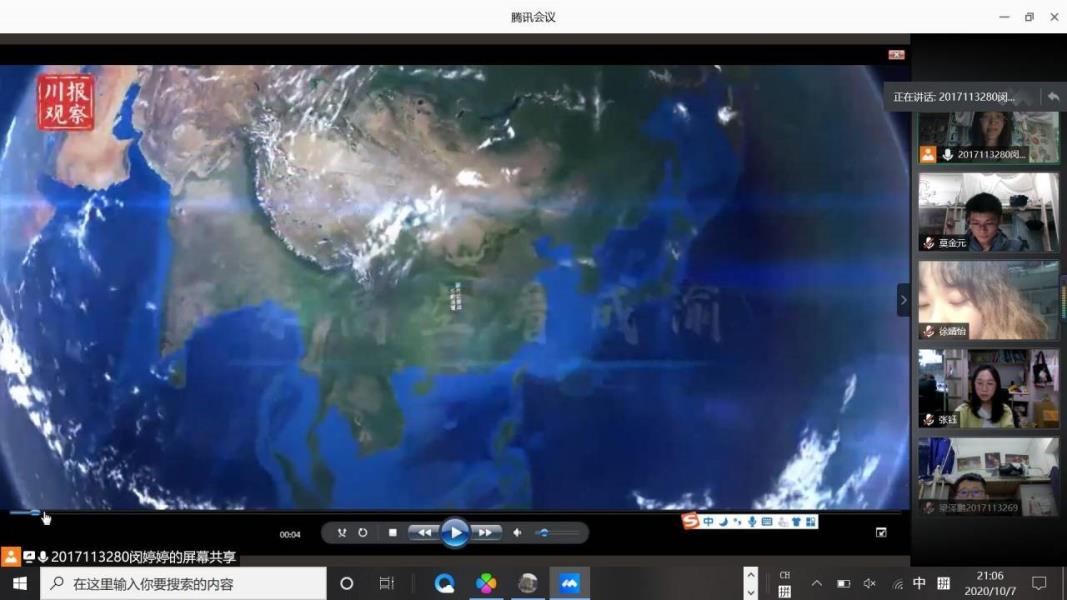Open Sogou toolbox grid icon
The height and width of the screenshot is (600, 1067).
(x=811, y=522)
